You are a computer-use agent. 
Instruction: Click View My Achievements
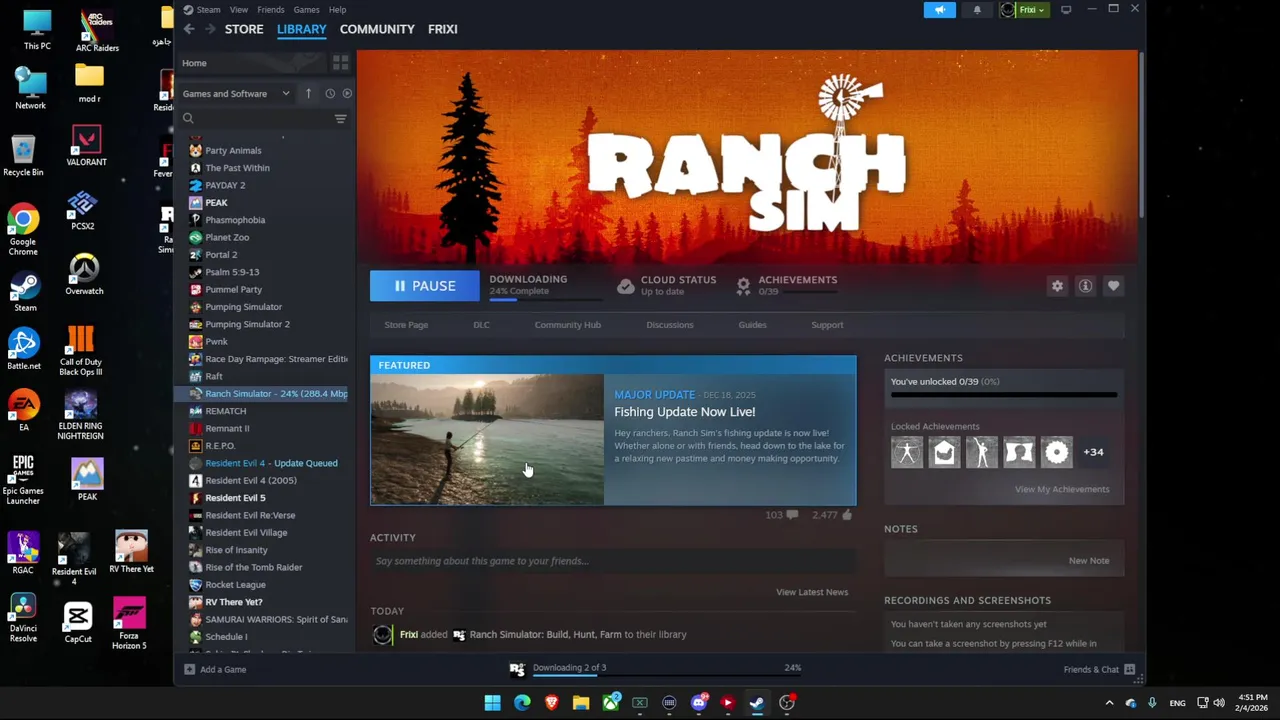pos(1062,489)
